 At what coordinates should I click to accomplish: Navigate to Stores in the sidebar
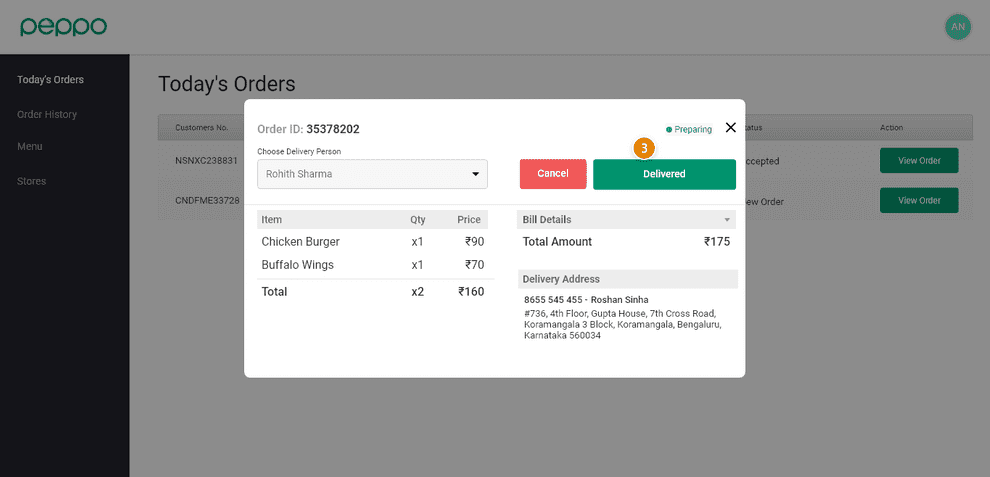click(x=32, y=181)
